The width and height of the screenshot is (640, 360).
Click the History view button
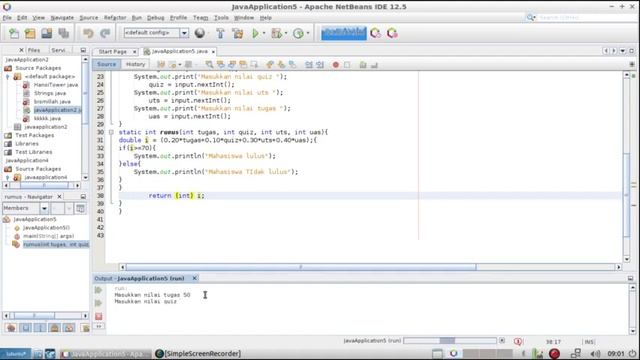tap(136, 64)
